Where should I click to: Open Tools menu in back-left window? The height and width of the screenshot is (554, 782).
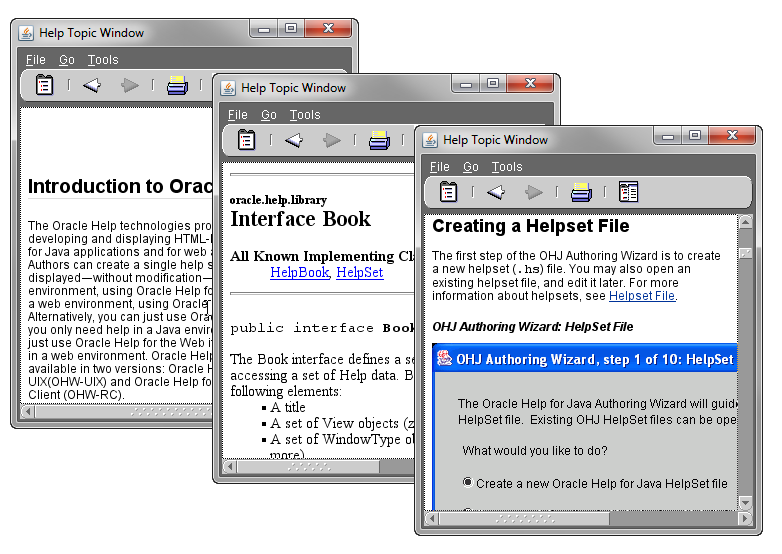(x=103, y=60)
